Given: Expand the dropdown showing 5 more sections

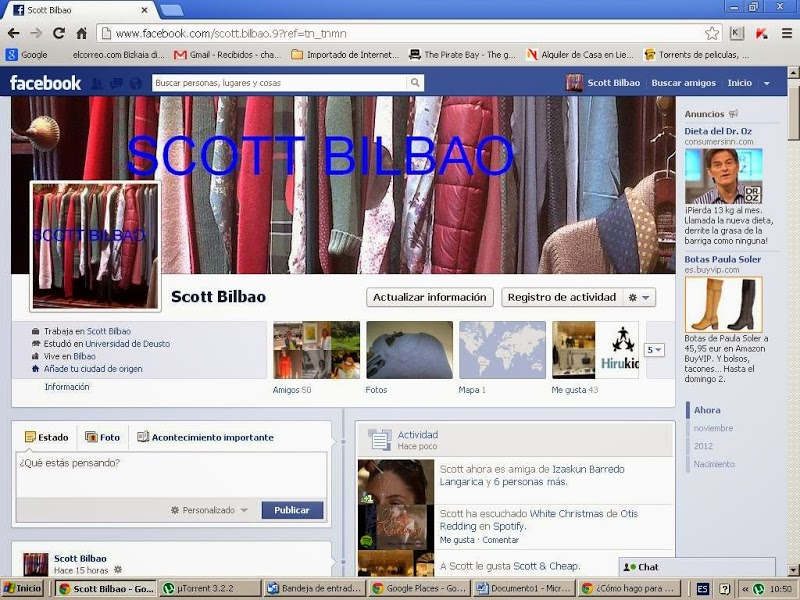Looking at the screenshot, I should 654,350.
